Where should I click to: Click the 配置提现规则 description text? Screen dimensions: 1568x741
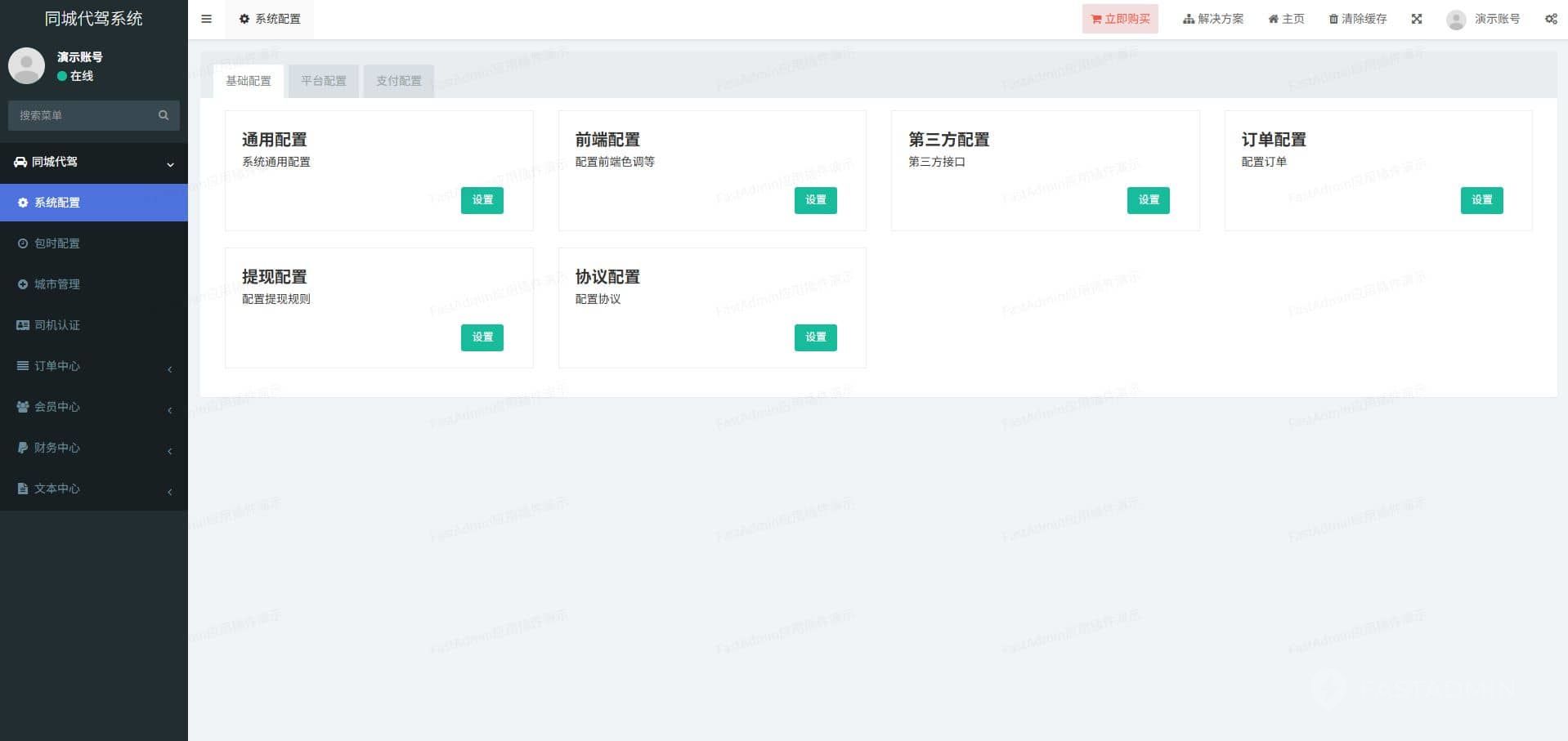click(x=276, y=299)
